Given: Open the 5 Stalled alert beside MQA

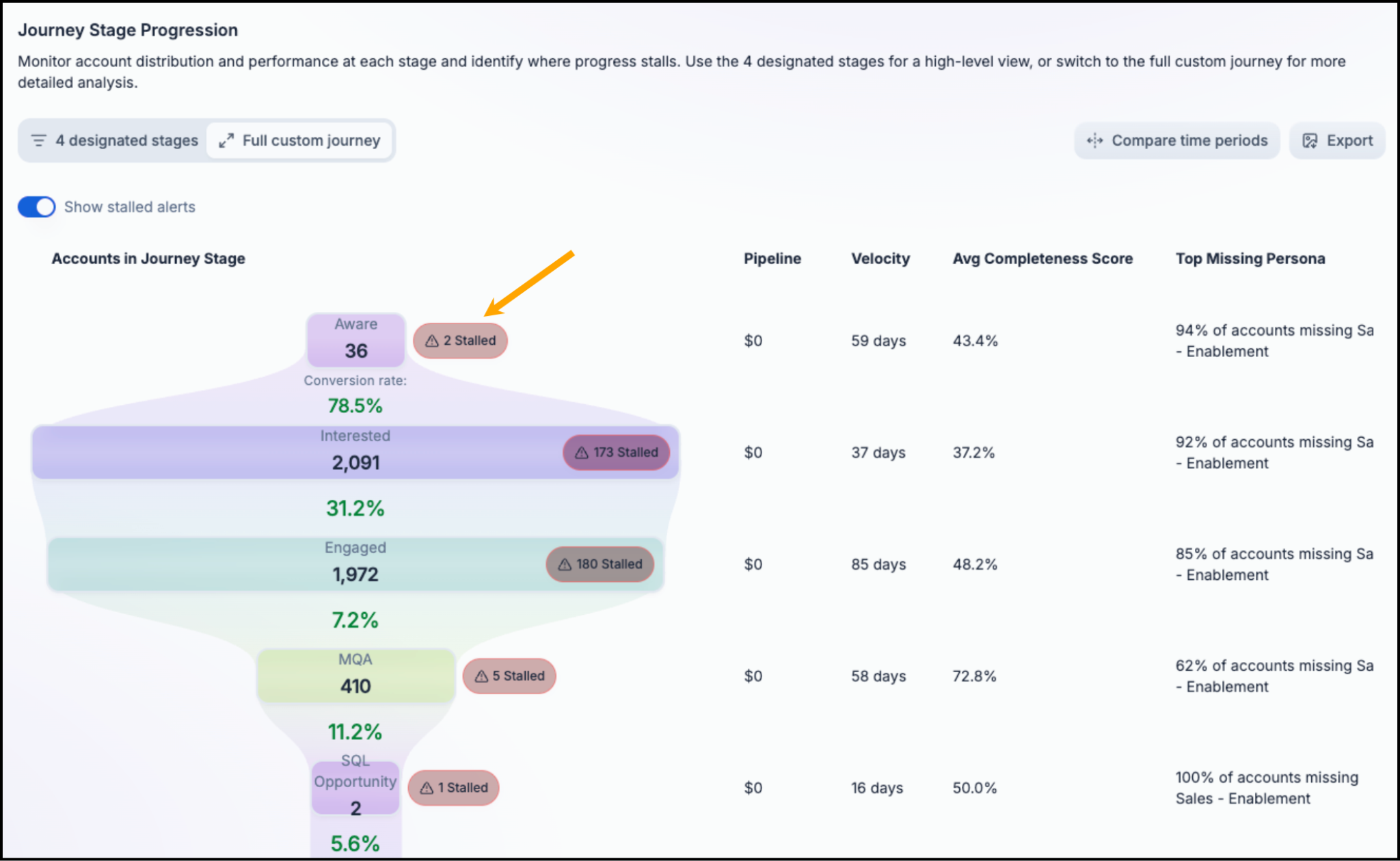Looking at the screenshot, I should coord(509,676).
